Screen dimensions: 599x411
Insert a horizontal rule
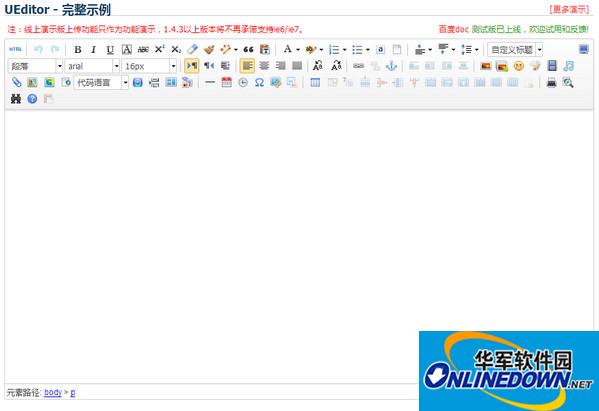coord(210,82)
